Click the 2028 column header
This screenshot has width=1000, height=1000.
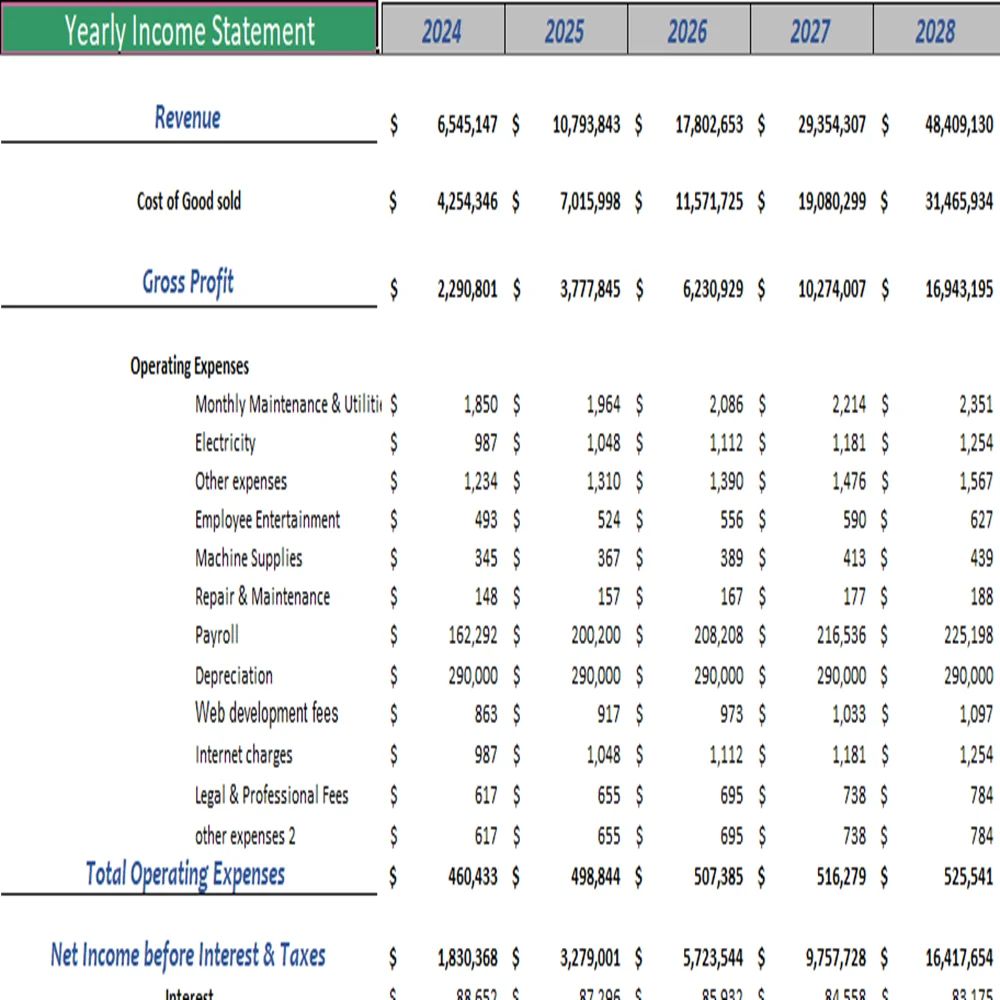tap(933, 30)
